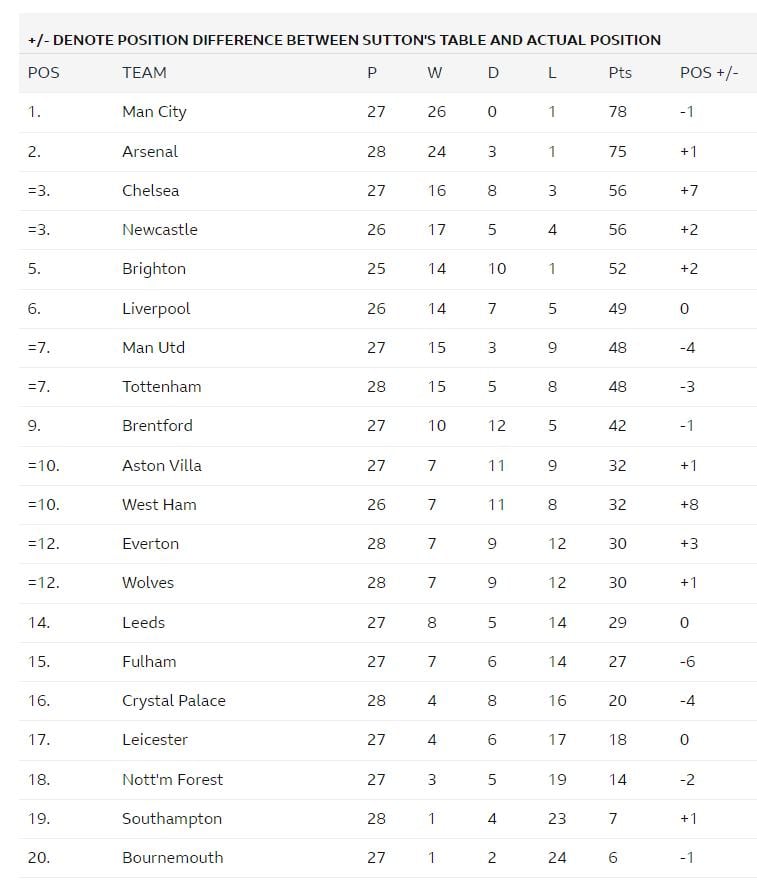Click Liverpool team name

click(x=156, y=309)
